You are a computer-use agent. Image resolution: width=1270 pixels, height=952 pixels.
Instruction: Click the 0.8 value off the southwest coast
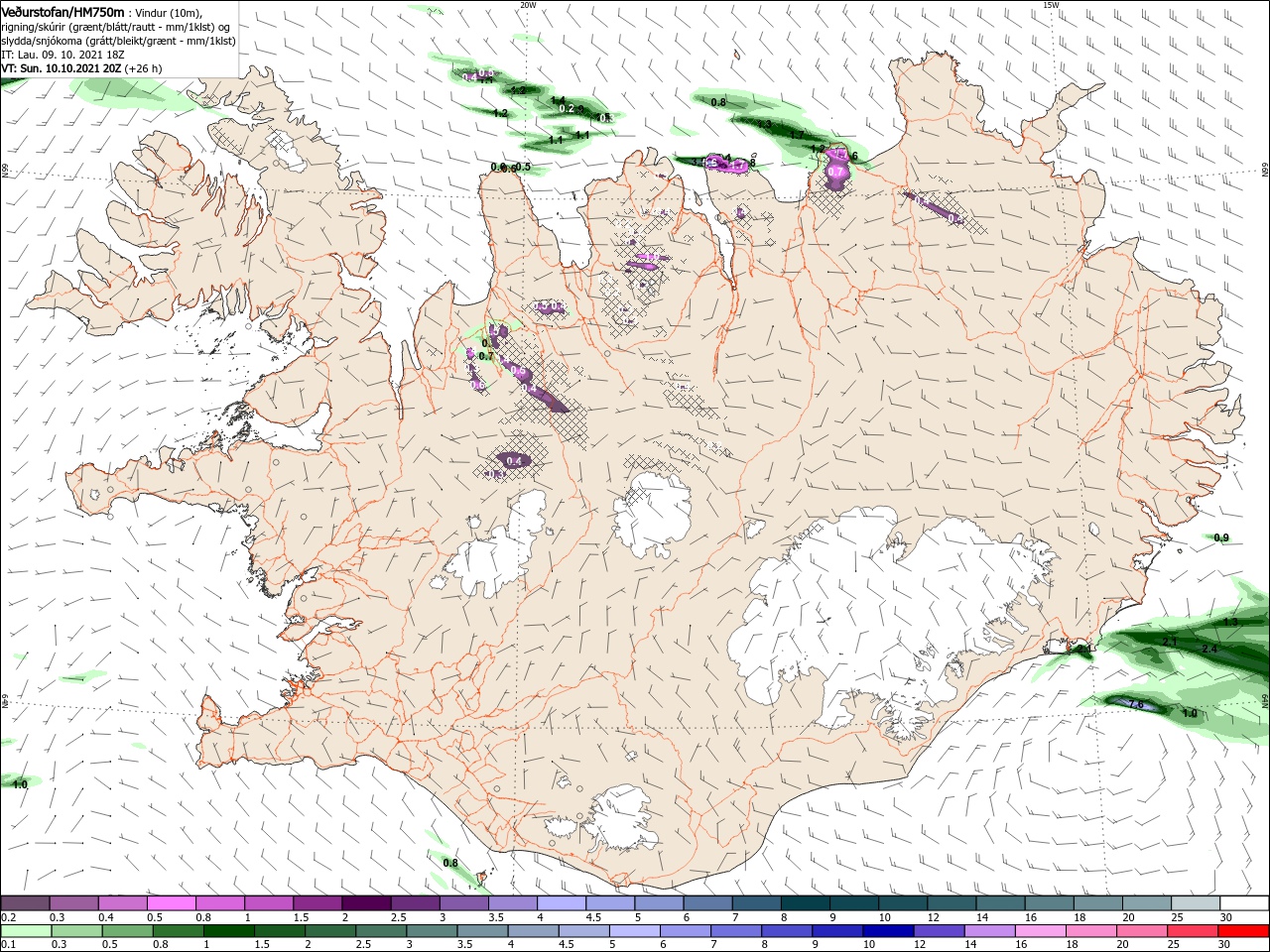click(x=450, y=863)
